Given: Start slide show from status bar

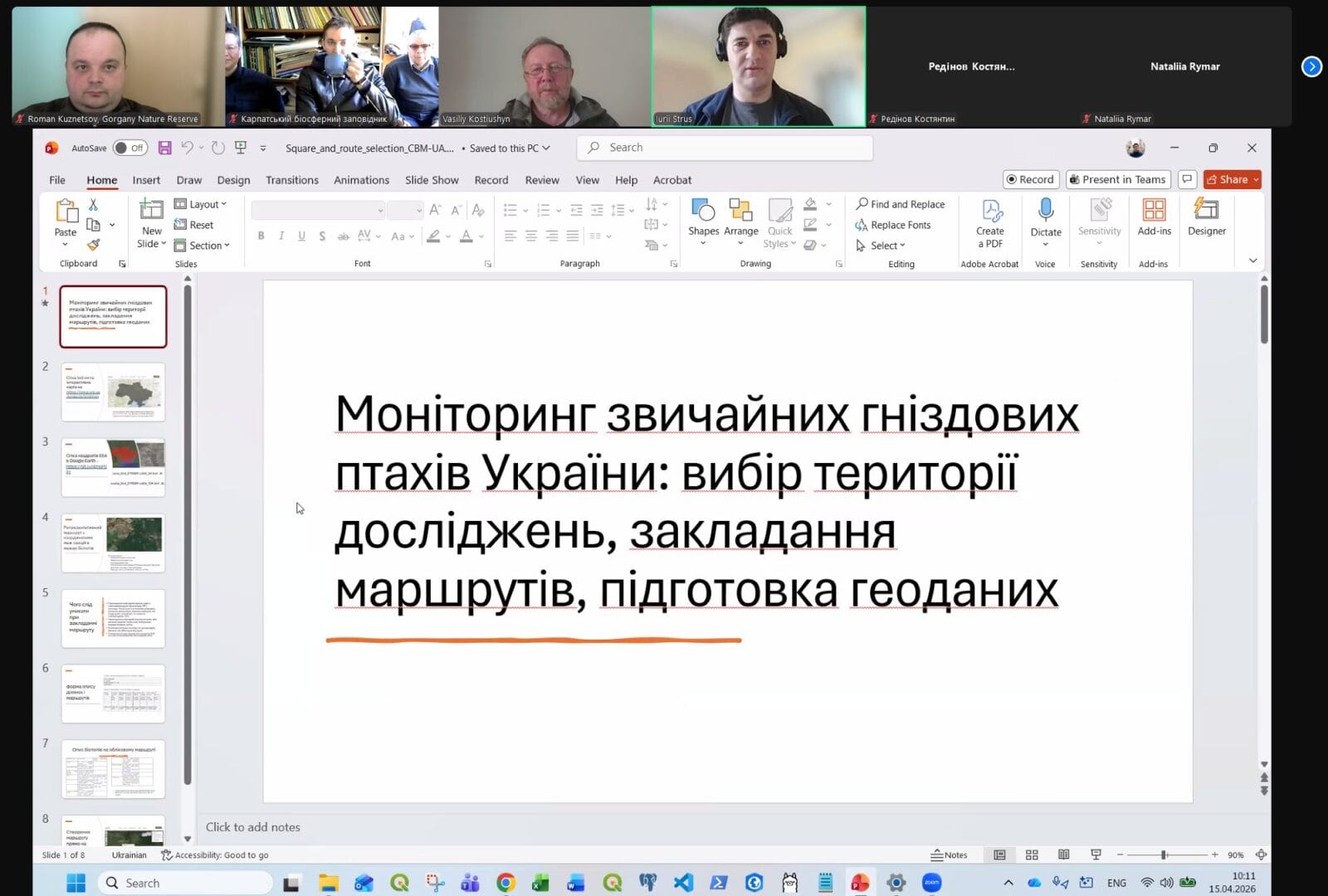Looking at the screenshot, I should click(1096, 855).
